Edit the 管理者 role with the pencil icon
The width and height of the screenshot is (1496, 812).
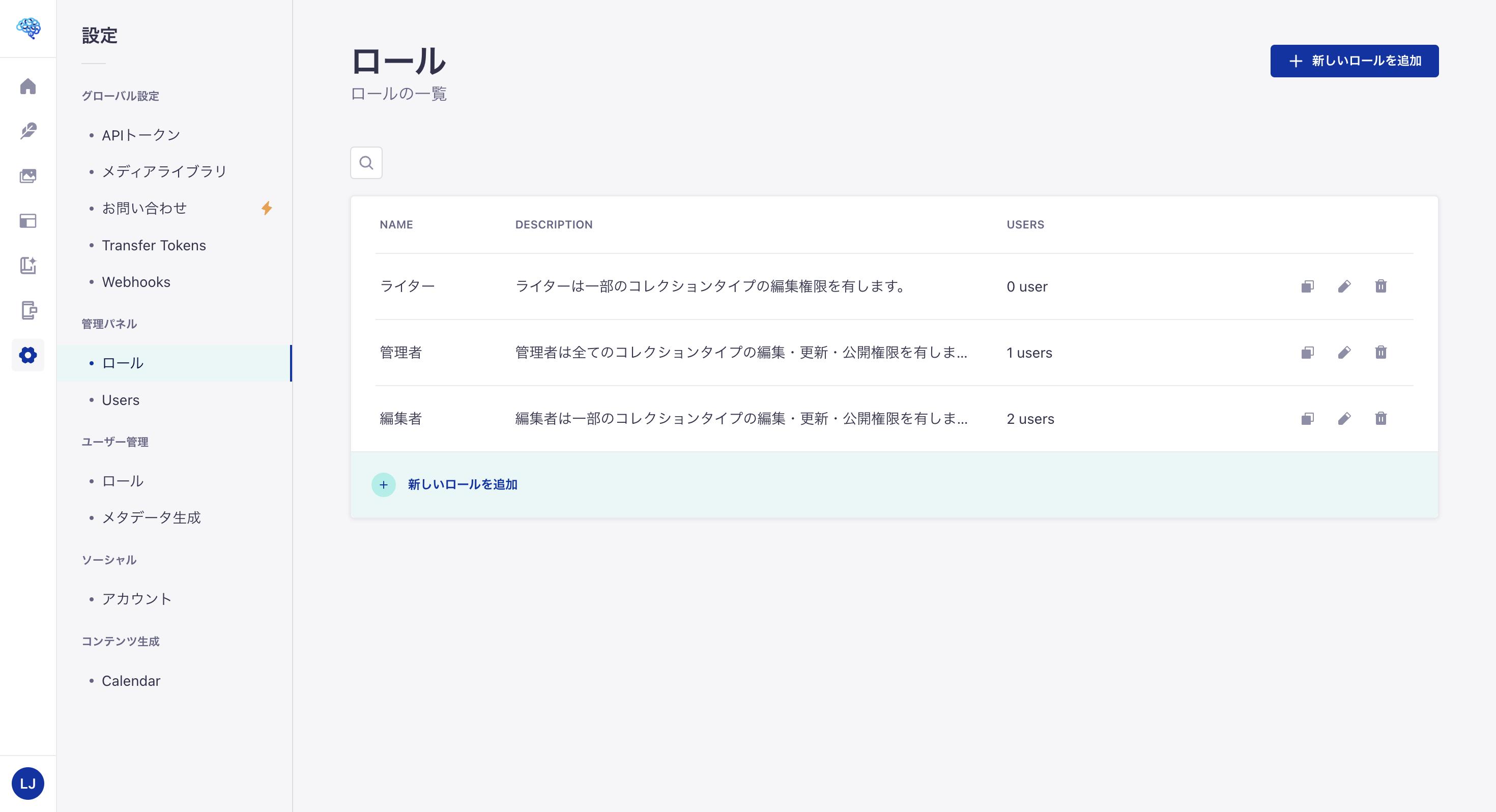(x=1345, y=352)
